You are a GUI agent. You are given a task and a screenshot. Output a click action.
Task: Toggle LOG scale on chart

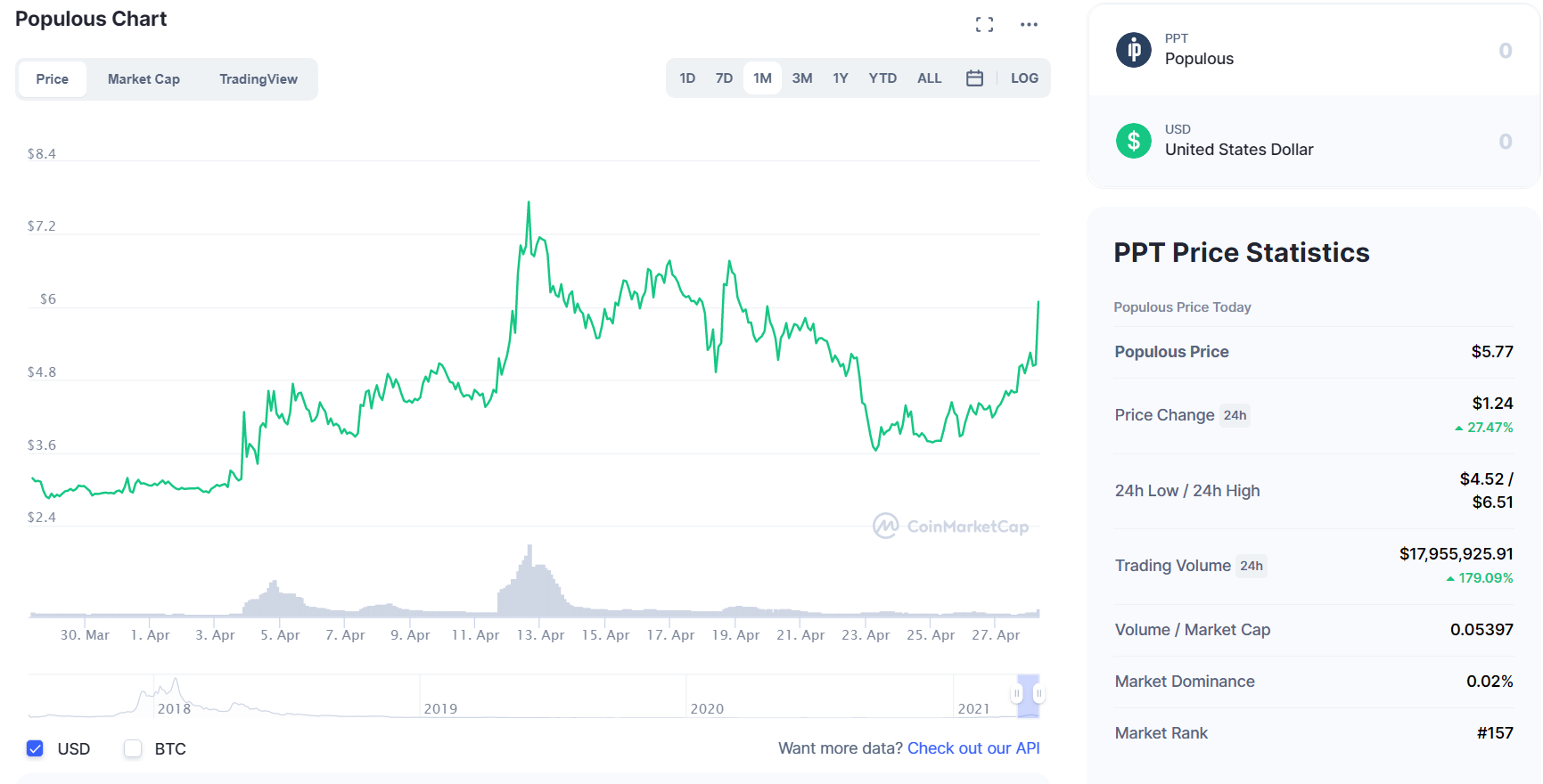click(1024, 78)
